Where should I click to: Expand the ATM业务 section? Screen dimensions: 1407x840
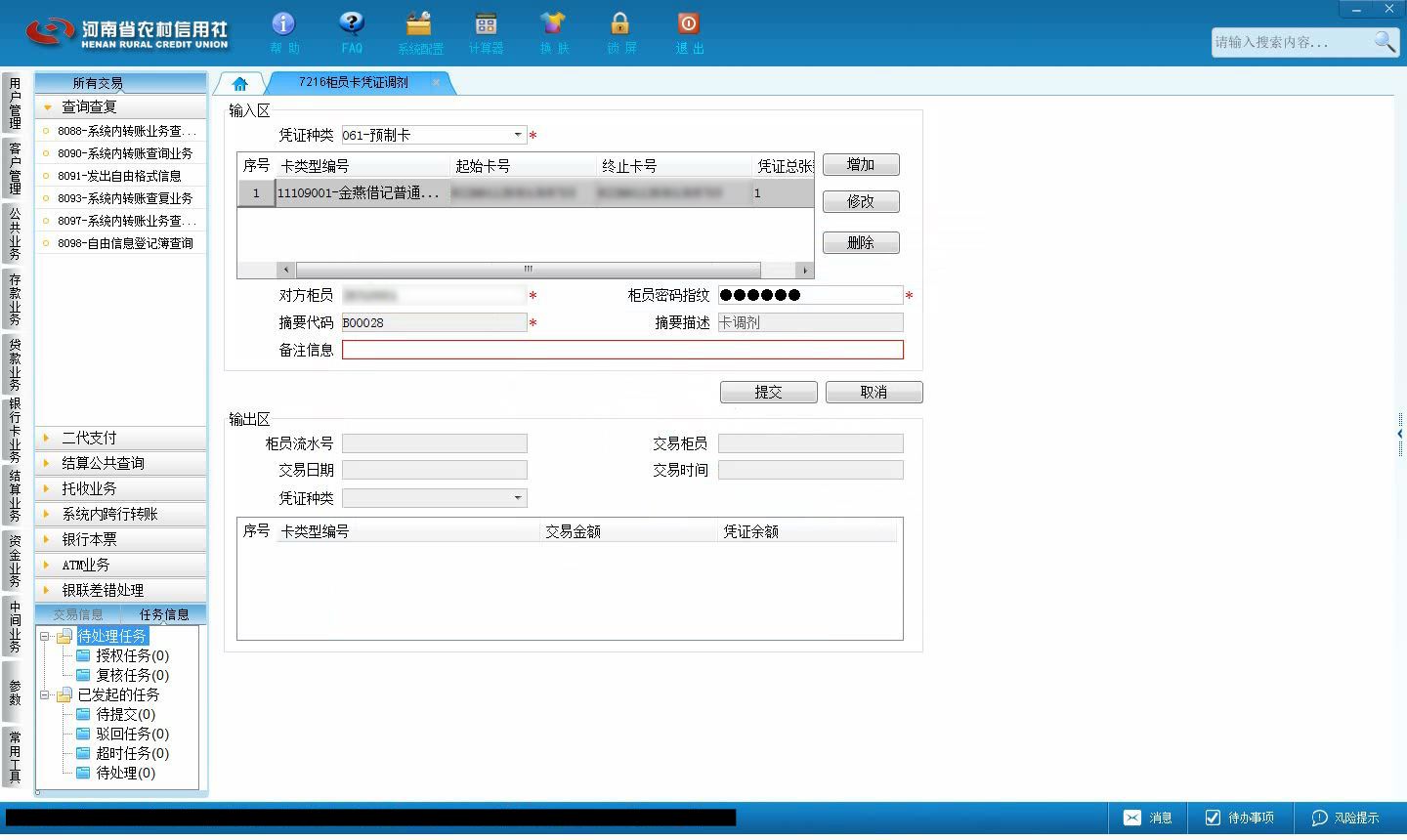point(121,565)
